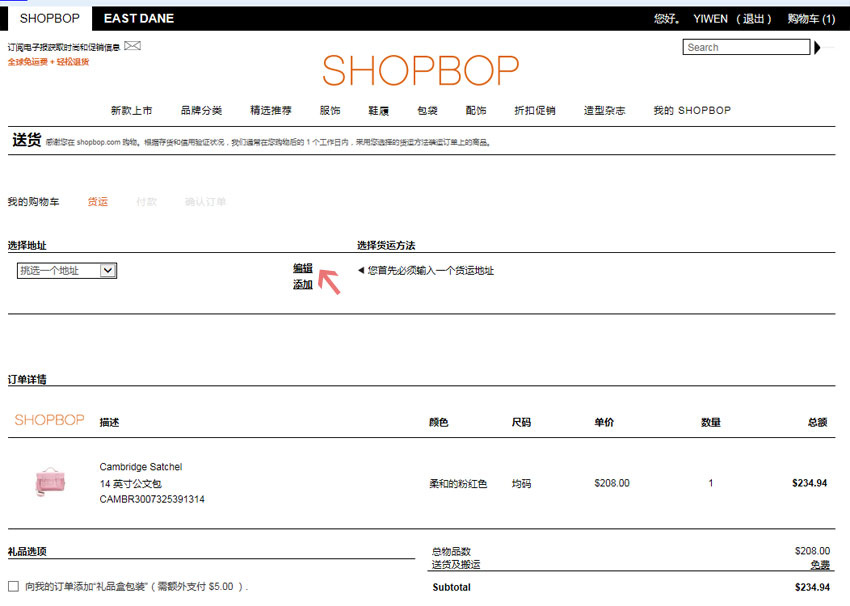Click the 总物品数 label
This screenshot has width=850, height=606.
click(451, 552)
